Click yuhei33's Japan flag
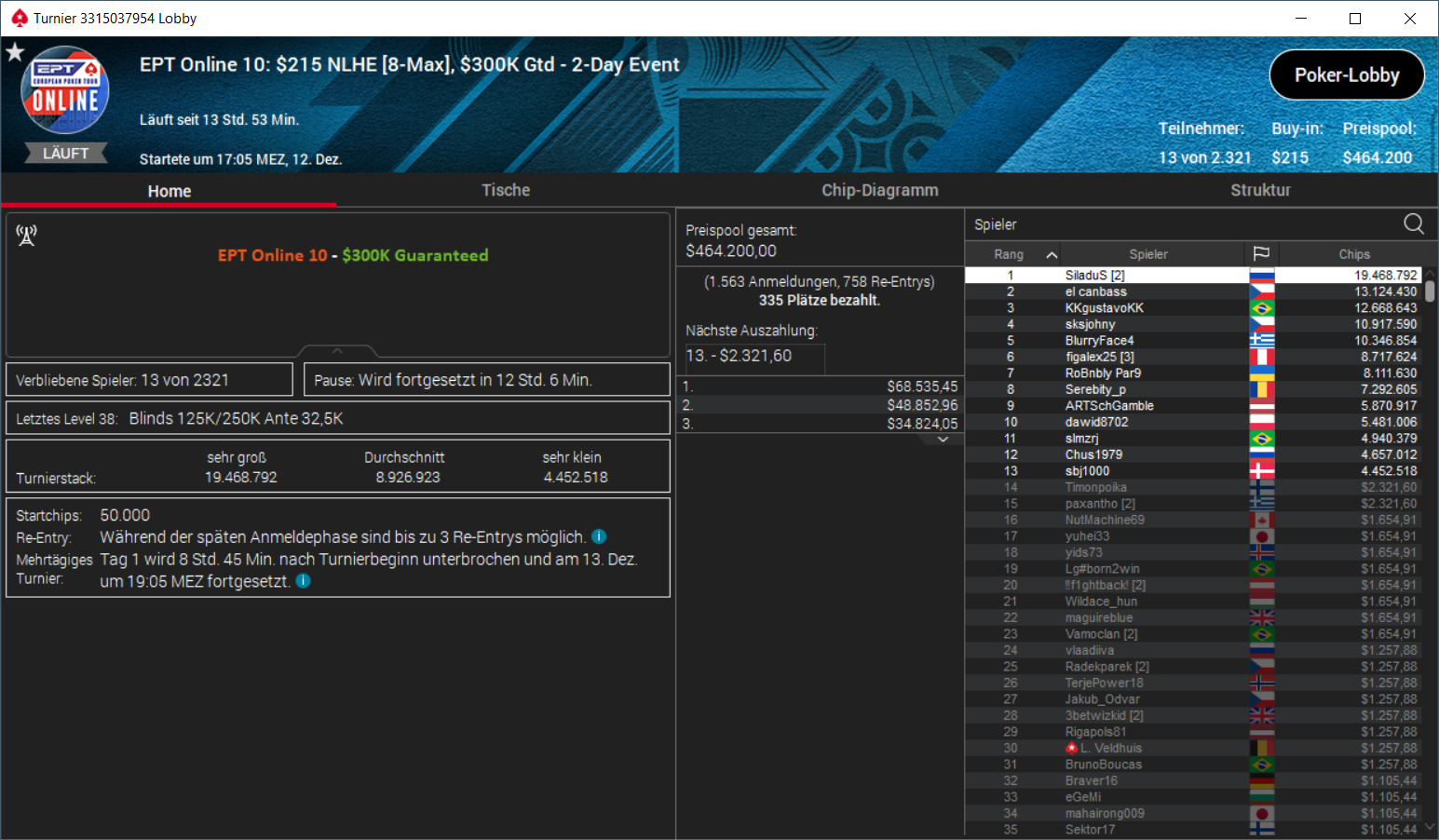Viewport: 1439px width, 840px height. click(1261, 536)
